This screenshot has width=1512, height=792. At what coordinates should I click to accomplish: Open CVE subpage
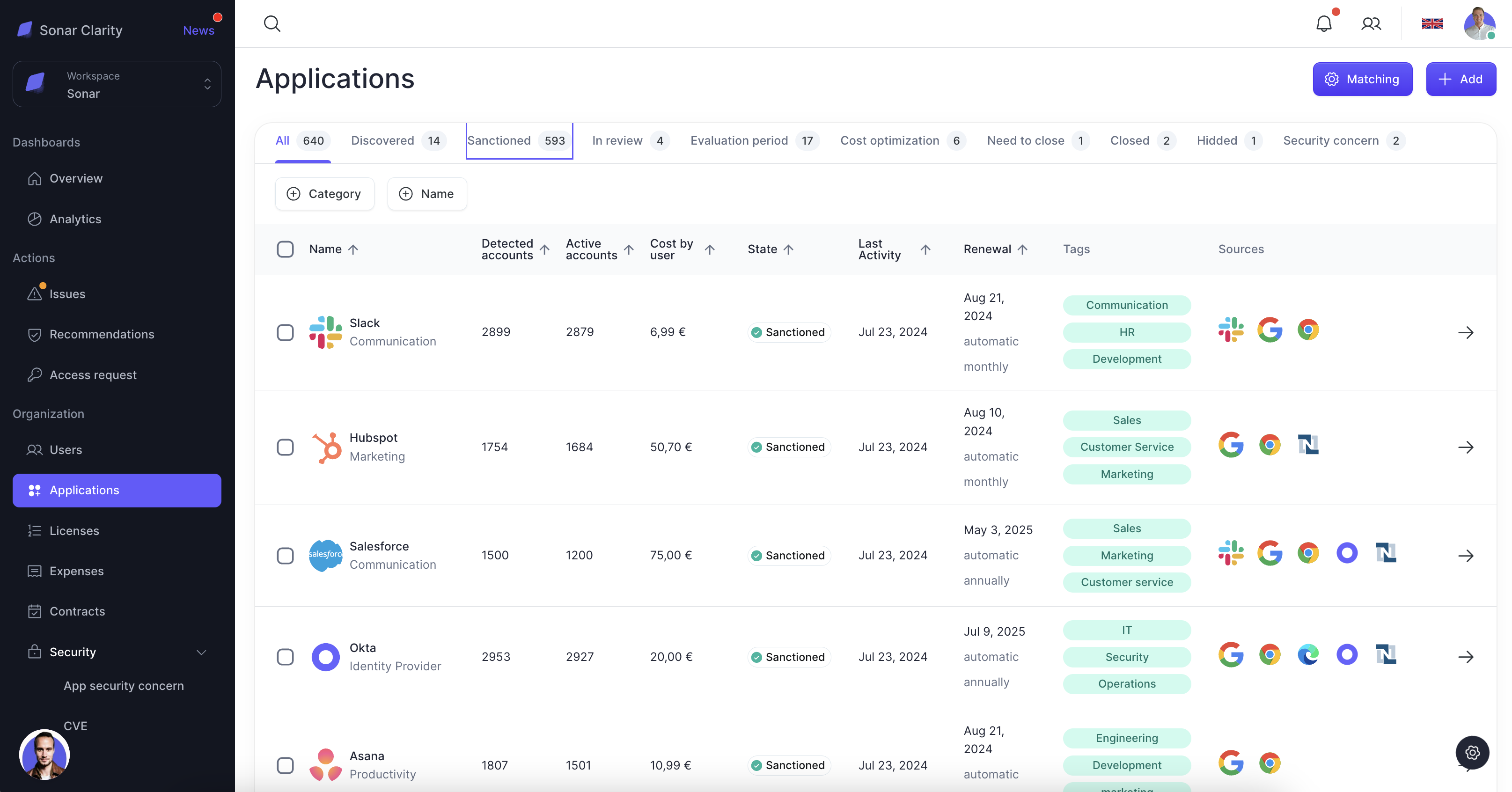[x=75, y=726]
